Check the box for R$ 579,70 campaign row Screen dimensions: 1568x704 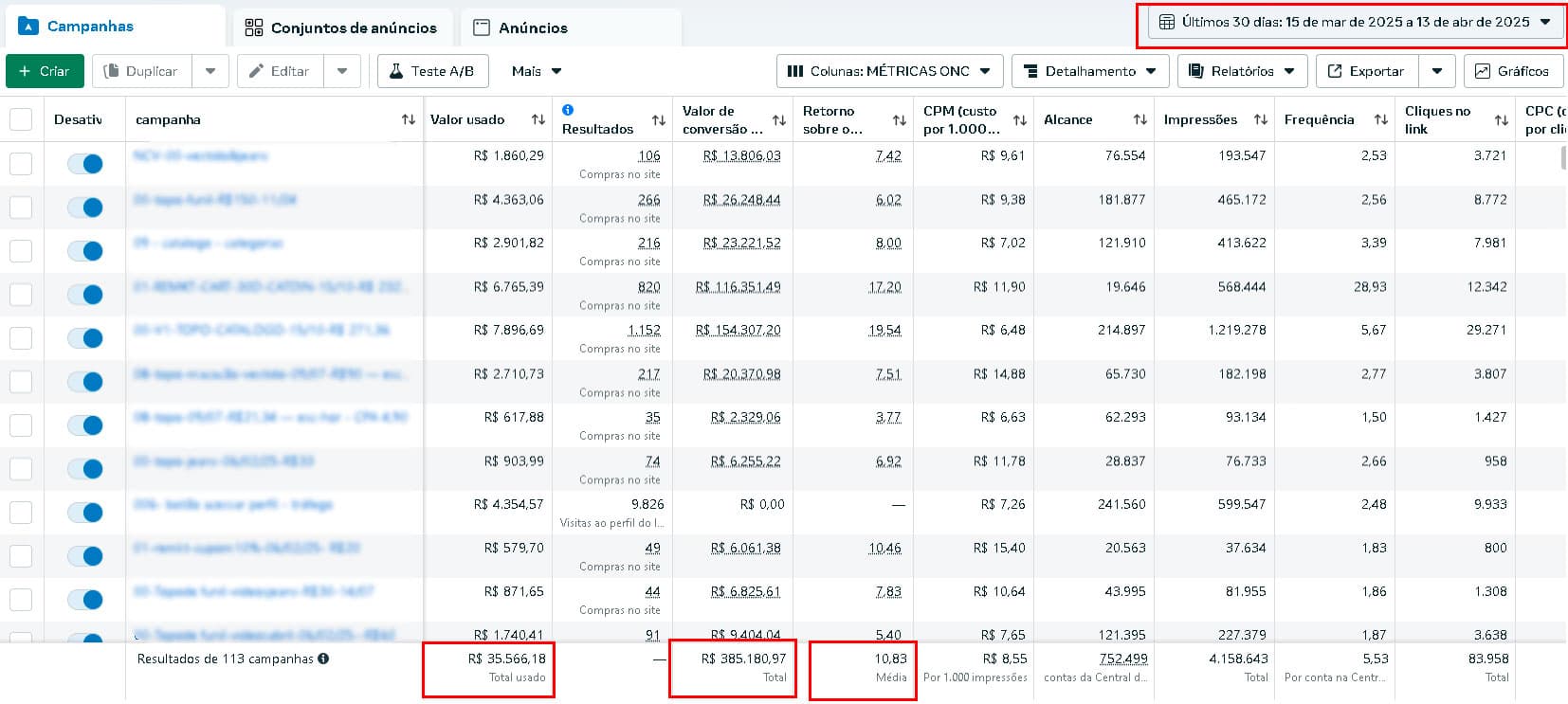tap(21, 556)
